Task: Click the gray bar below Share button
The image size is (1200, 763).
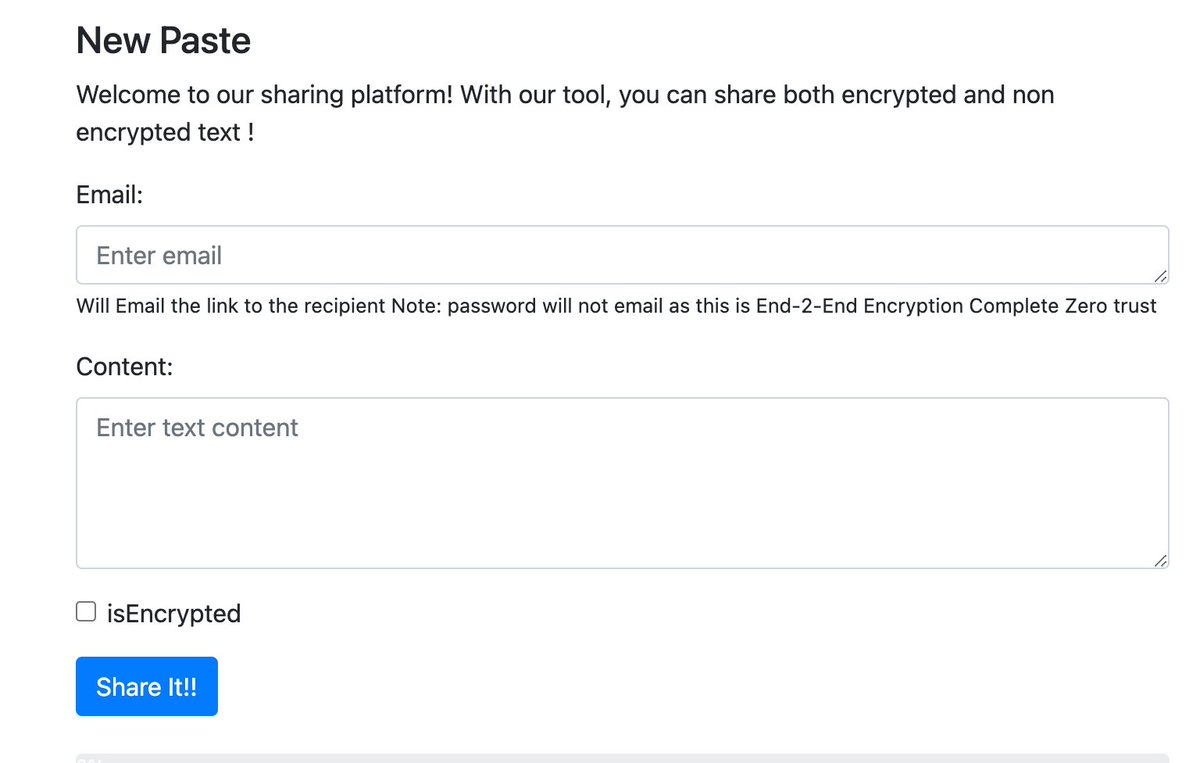Action: [622, 758]
